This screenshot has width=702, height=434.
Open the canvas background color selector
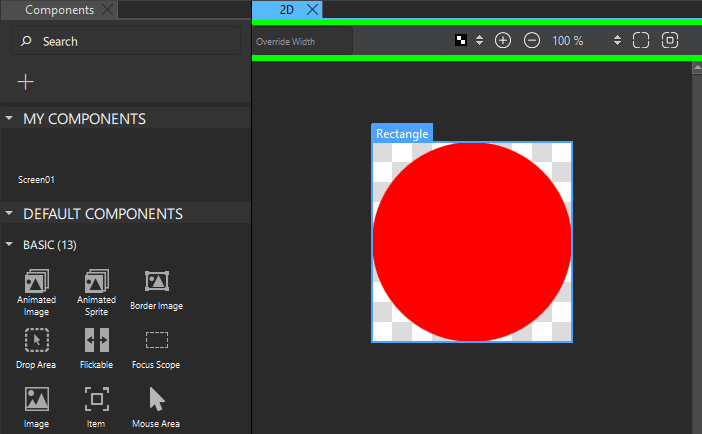[x=467, y=41]
